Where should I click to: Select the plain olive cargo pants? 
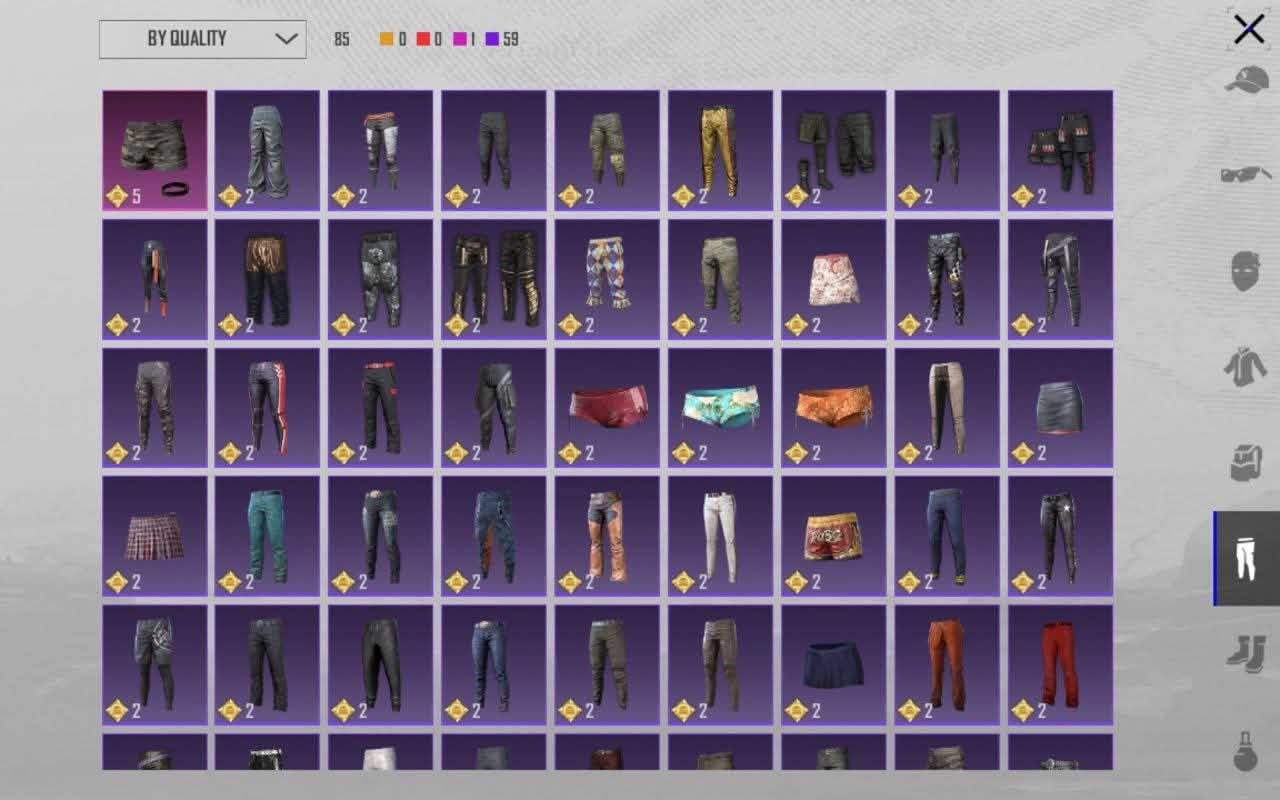tap(721, 279)
